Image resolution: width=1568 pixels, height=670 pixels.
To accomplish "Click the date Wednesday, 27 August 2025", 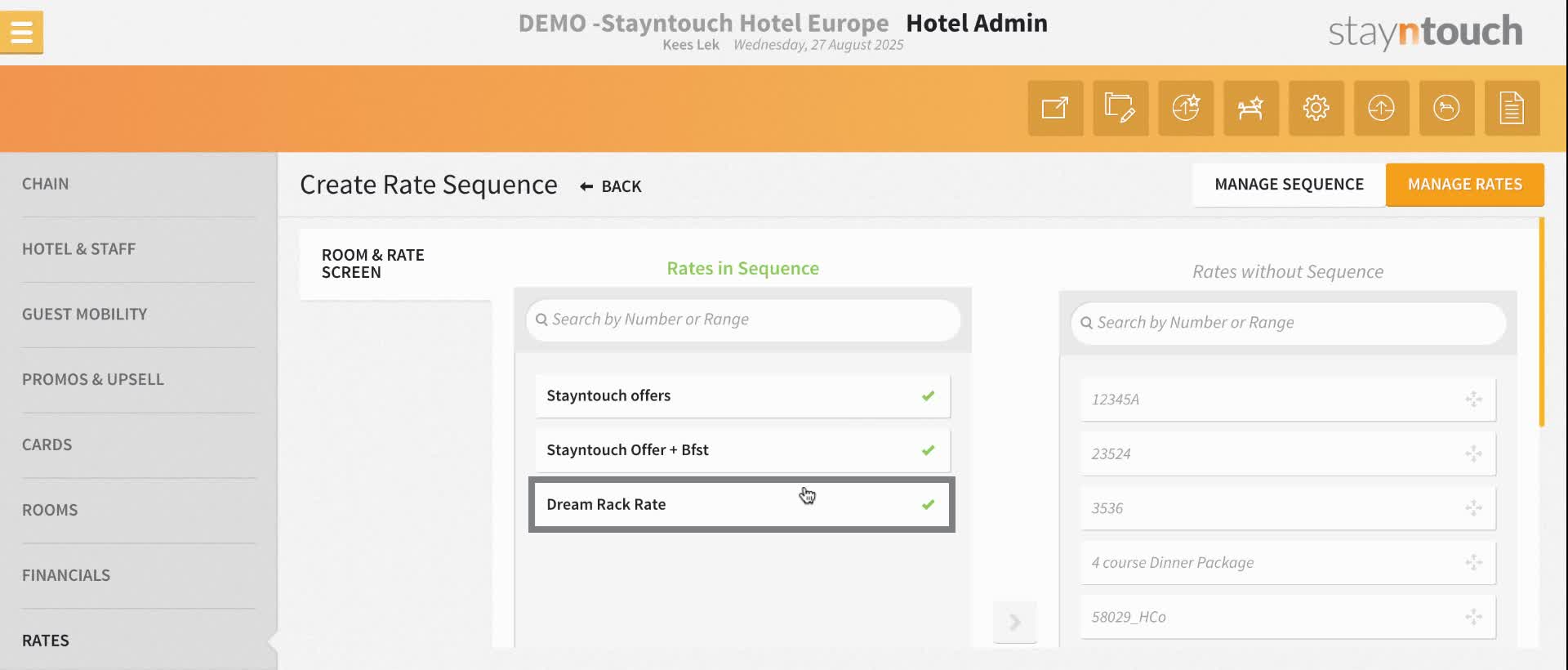I will coord(818,45).
